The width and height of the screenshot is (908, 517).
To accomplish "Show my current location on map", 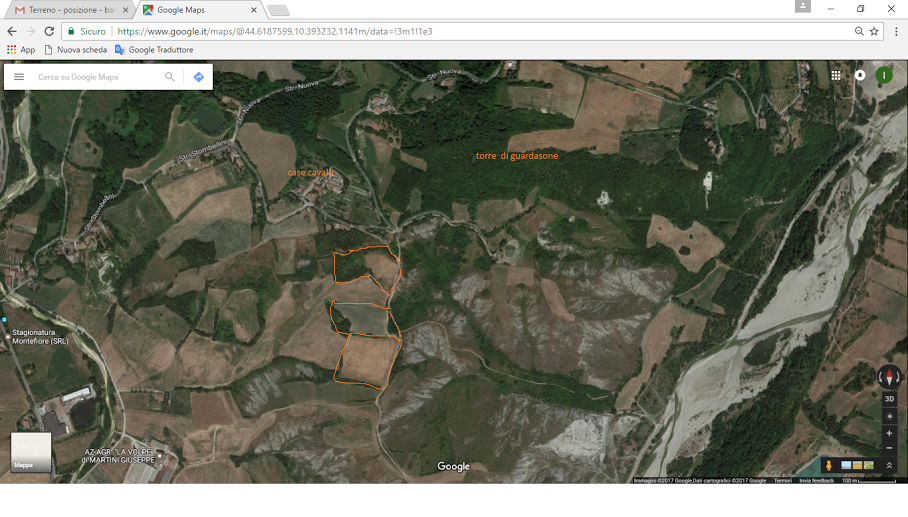I will point(889,416).
